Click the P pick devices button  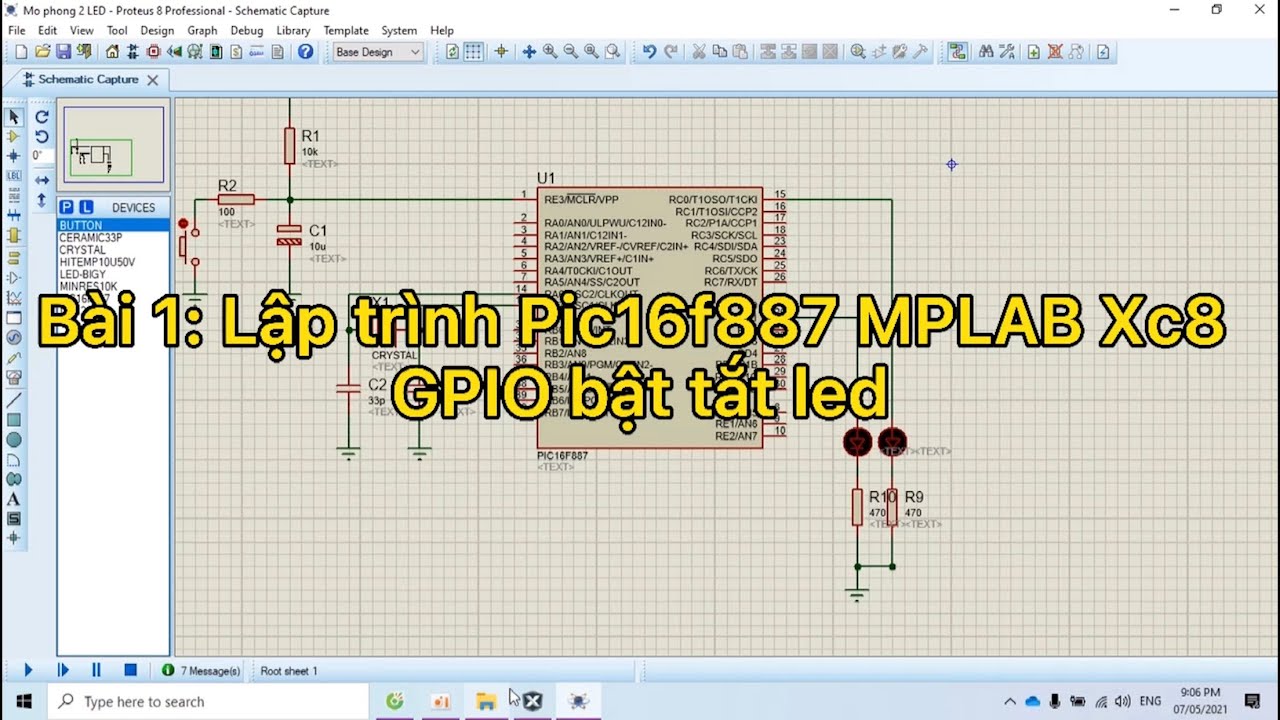pos(67,207)
